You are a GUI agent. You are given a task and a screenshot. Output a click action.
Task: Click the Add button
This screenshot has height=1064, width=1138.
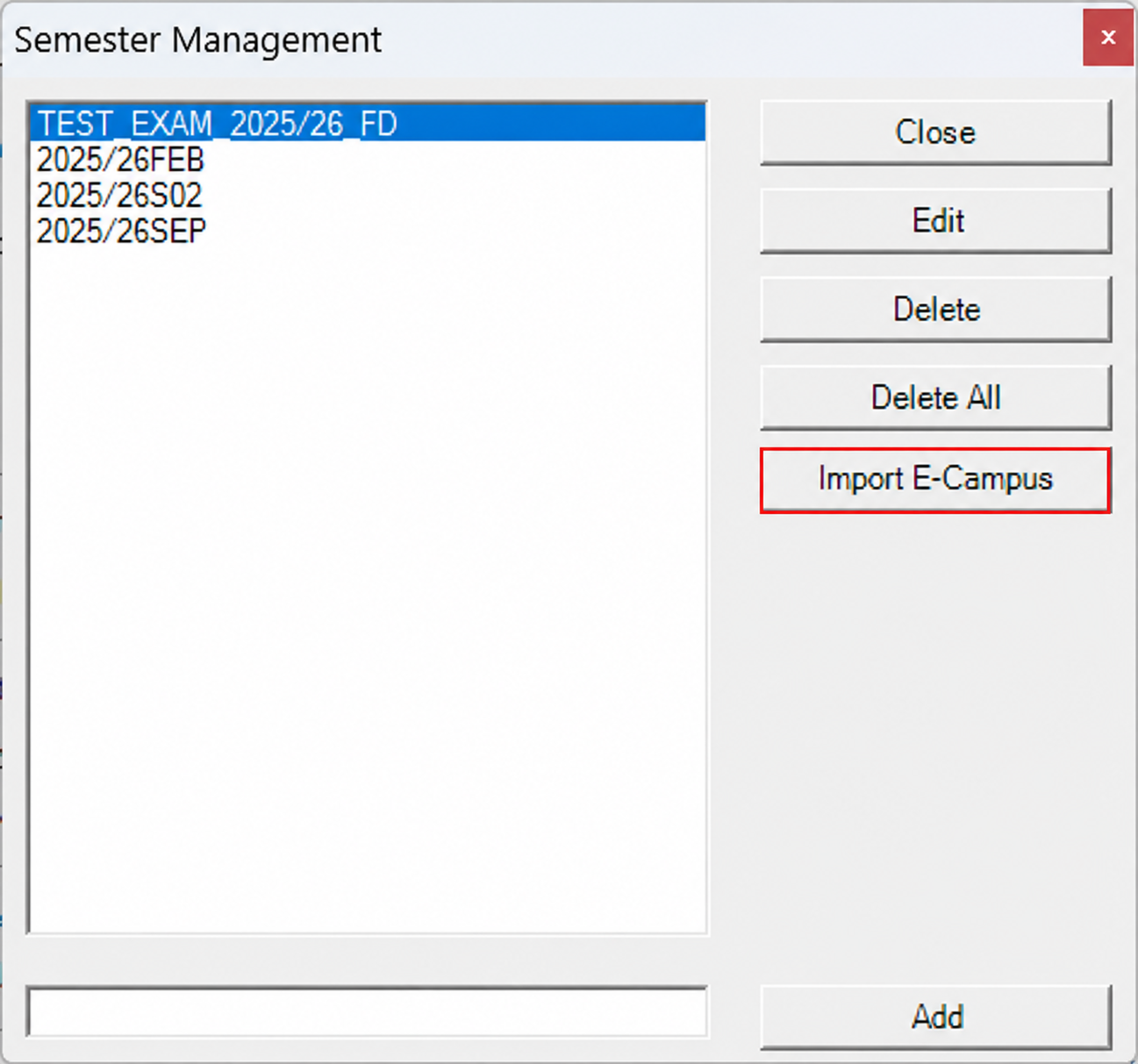point(935,1018)
